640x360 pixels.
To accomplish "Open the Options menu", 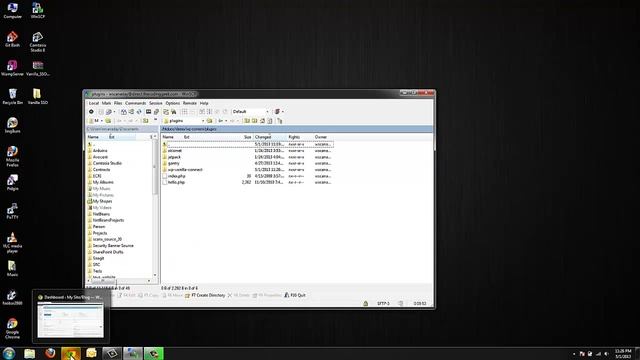I will pyautogui.click(x=173, y=103).
